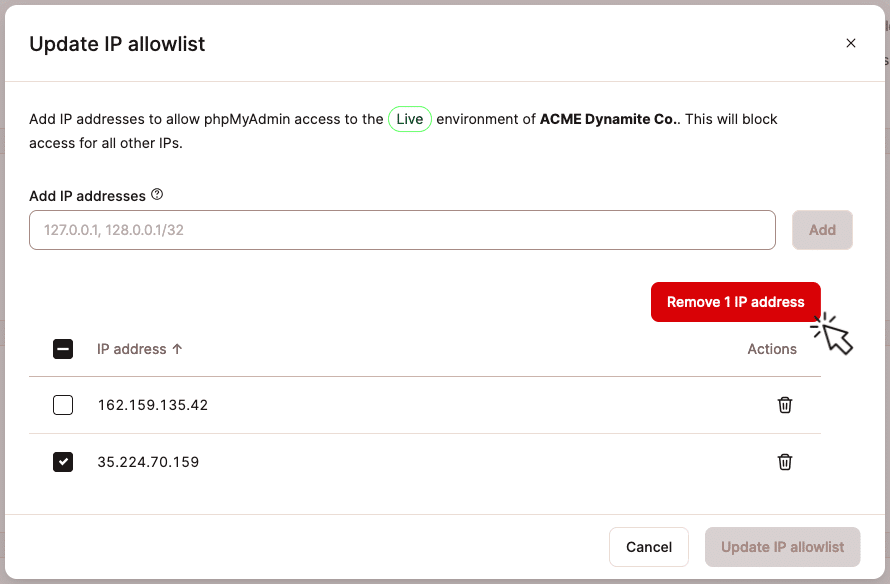Delete the IP address 162.159.135.42 using trash icon
This screenshot has width=890, height=584.
point(785,405)
